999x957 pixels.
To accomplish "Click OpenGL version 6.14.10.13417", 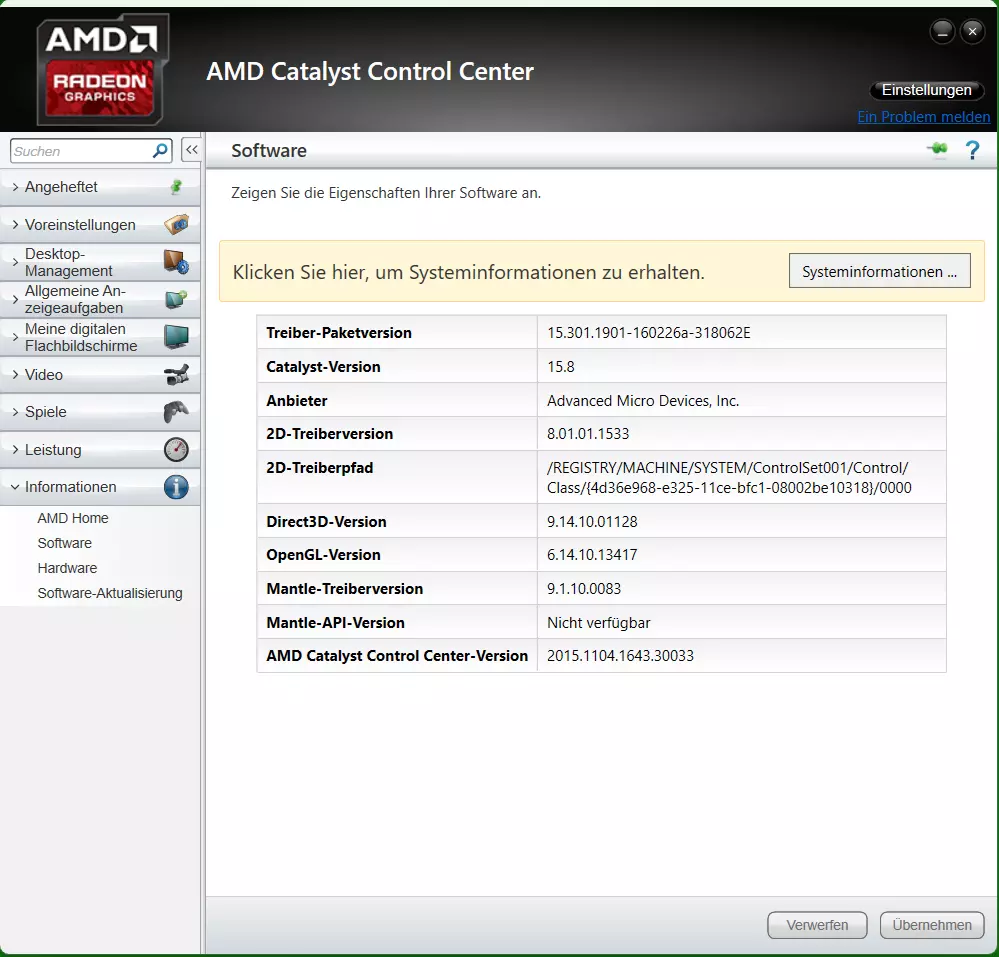I will [x=592, y=555].
